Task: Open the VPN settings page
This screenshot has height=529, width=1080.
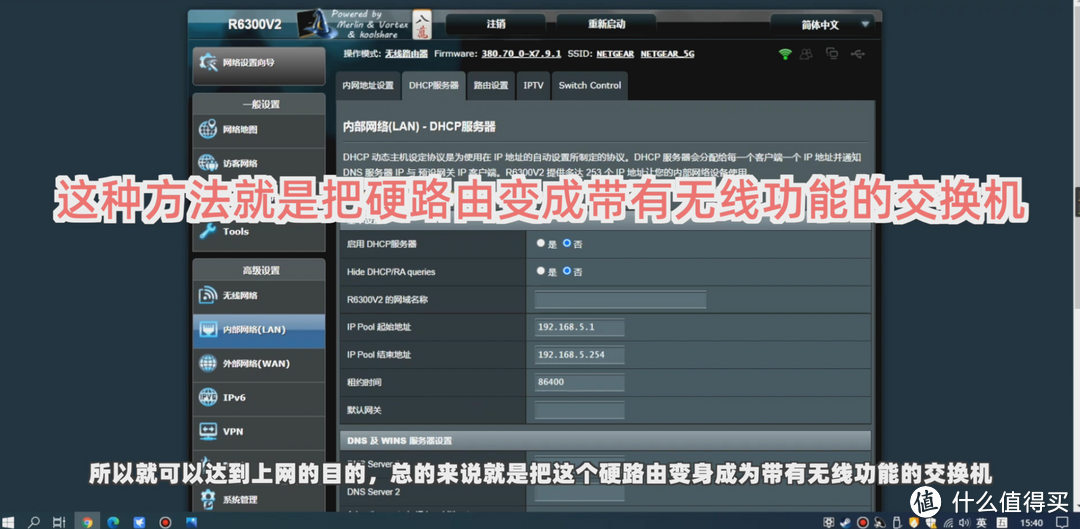Action: pos(259,432)
